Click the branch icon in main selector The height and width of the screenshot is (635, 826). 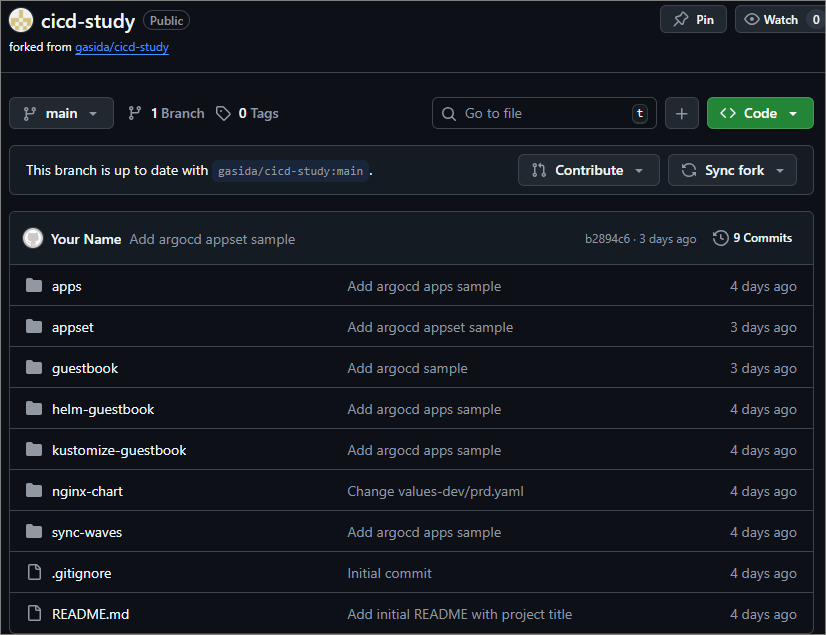click(x=30, y=113)
